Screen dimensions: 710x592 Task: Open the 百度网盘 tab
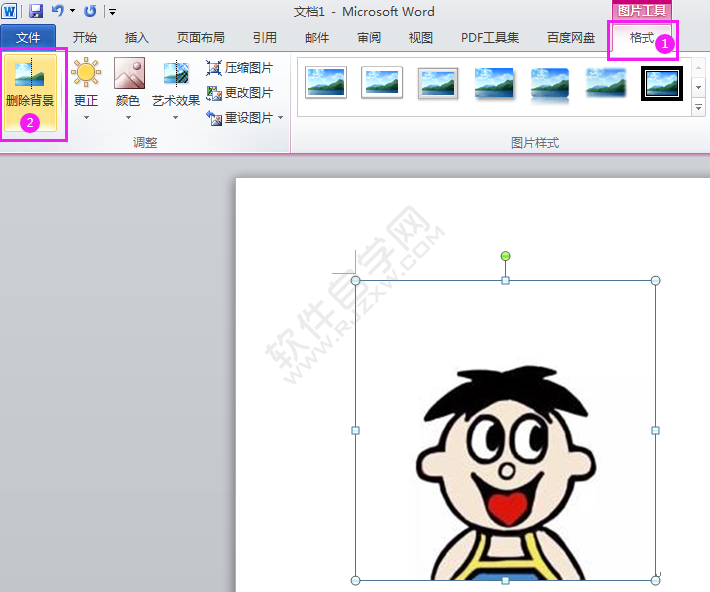571,38
